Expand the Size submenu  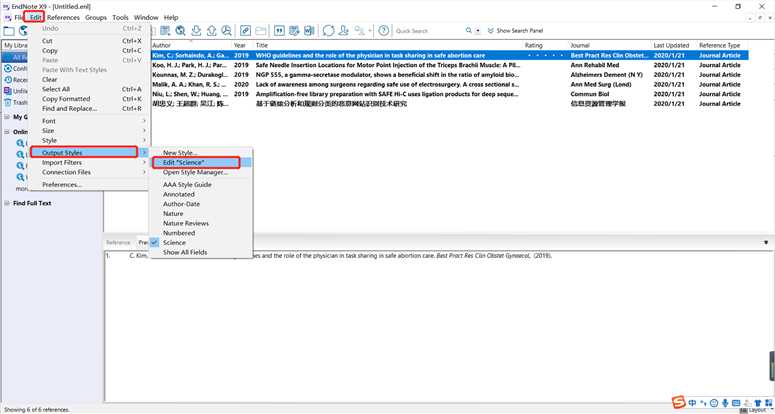89,130
